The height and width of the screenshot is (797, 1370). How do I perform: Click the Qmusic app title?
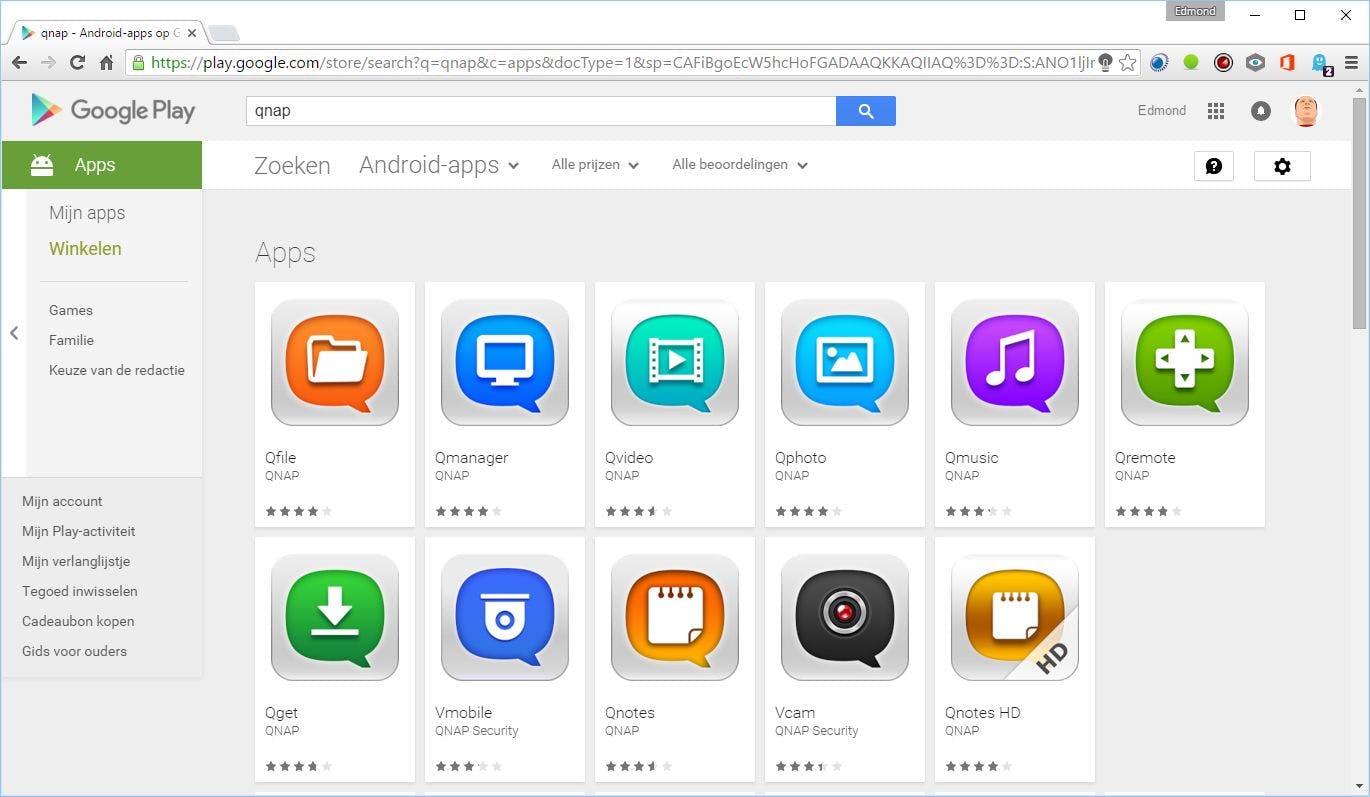point(971,458)
